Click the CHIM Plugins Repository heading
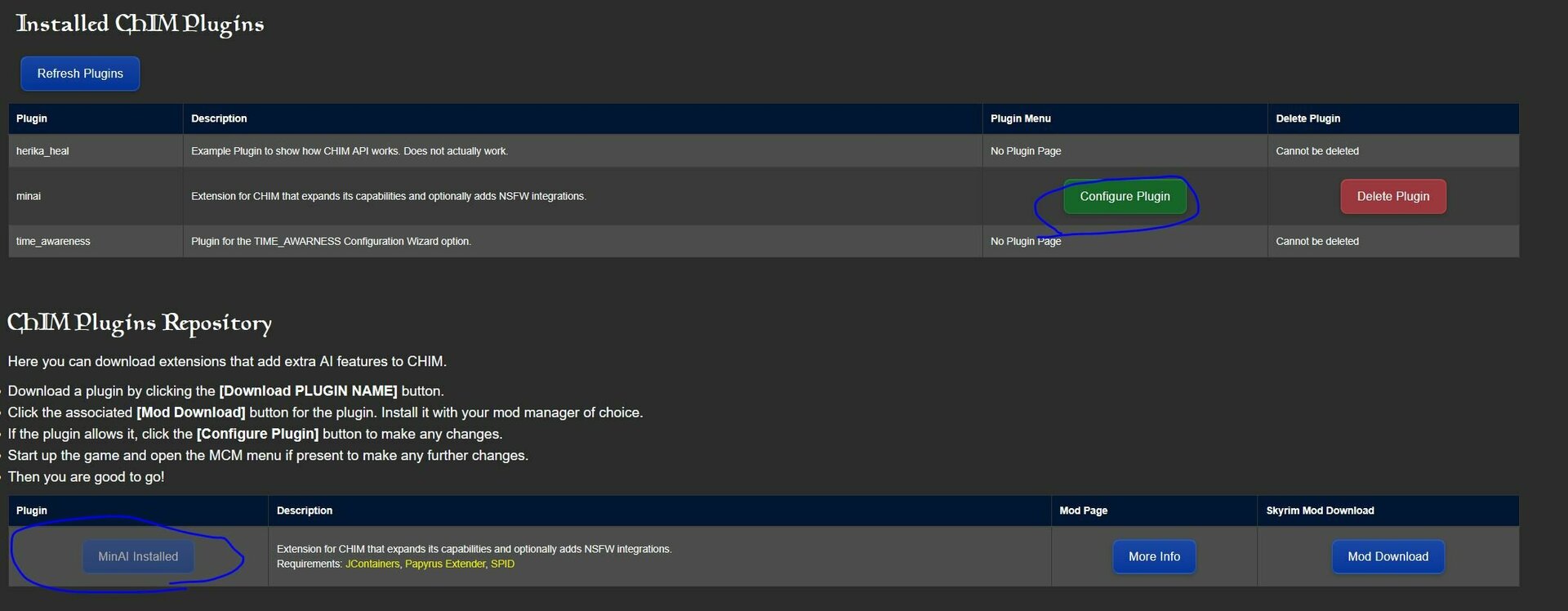1568x611 pixels. pyautogui.click(x=140, y=323)
